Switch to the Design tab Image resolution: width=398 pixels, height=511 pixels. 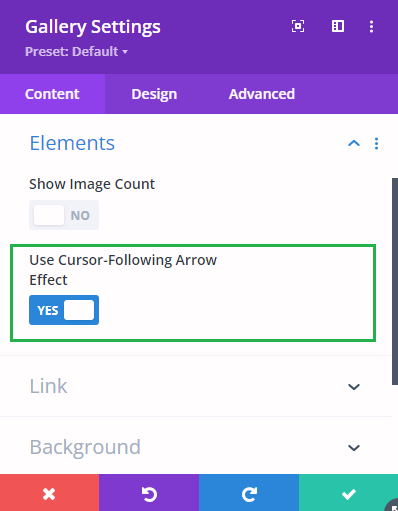point(154,94)
